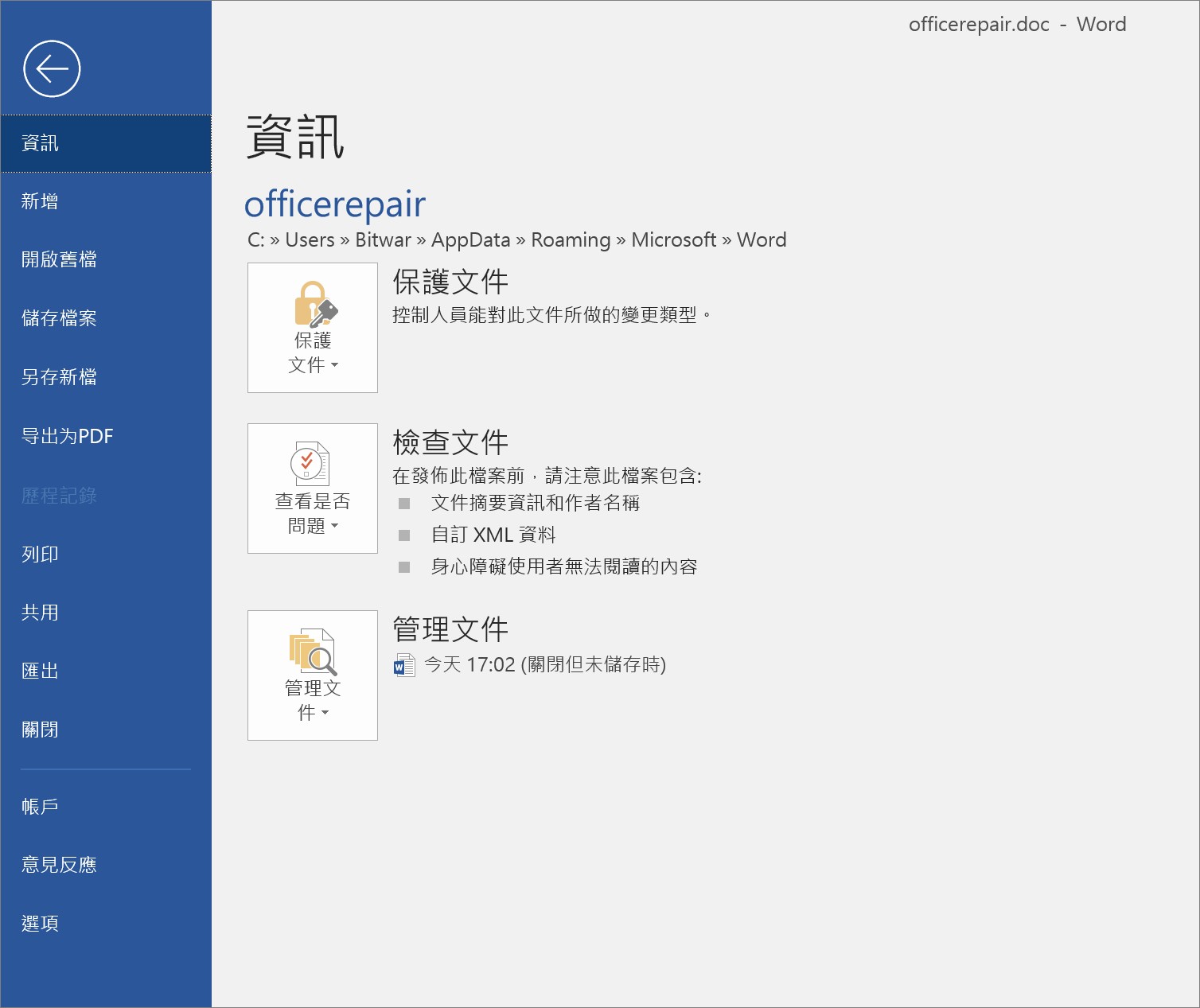Open the unsaved 今天 17:02 version link
The width and height of the screenshot is (1200, 1008).
(545, 664)
